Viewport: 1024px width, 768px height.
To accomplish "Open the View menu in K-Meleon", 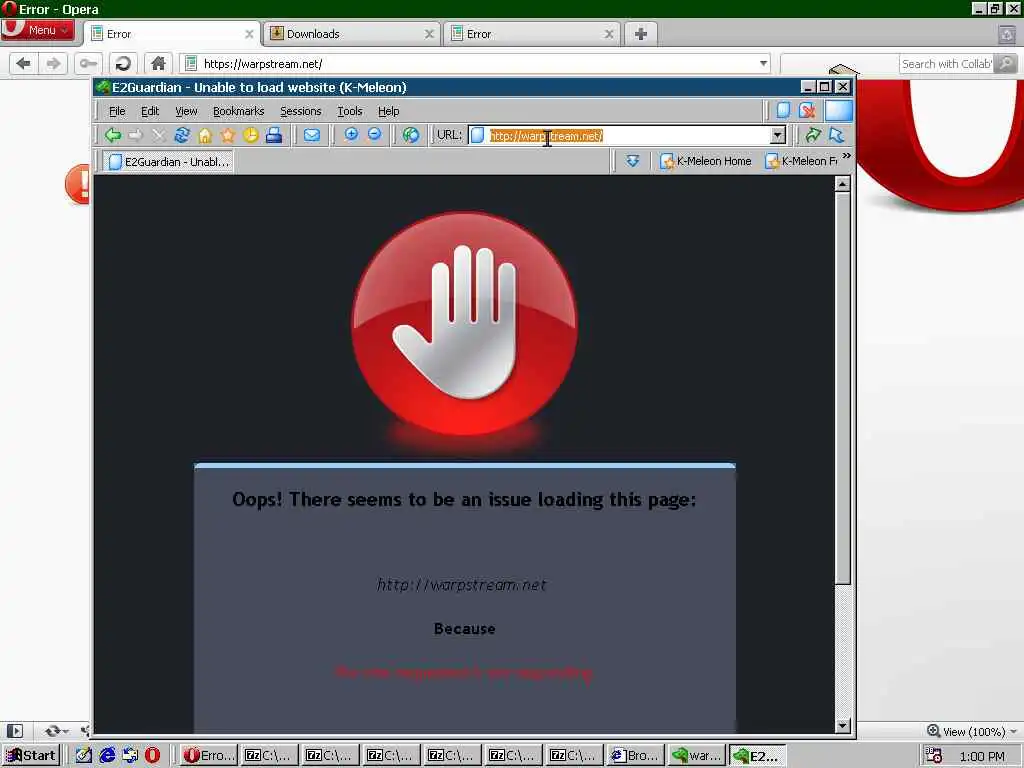I will (x=186, y=111).
